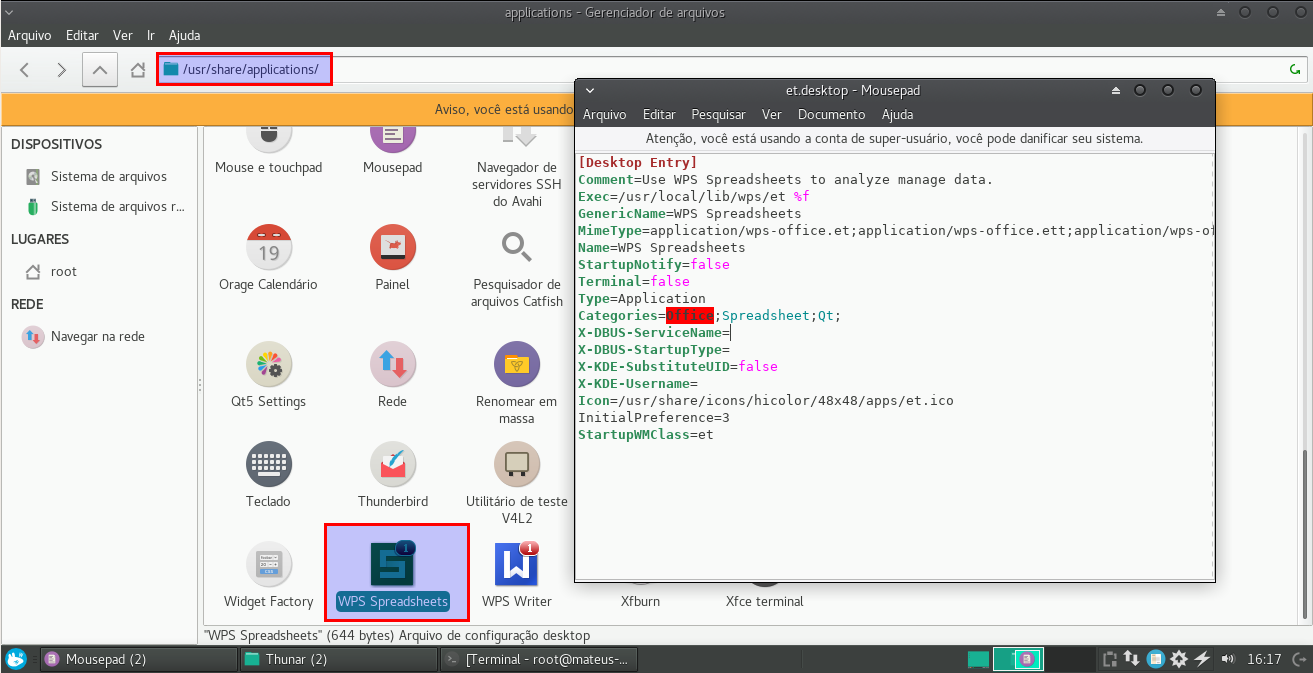Open Arquivo menu in file manager
Screen dimensions: 1313x673
point(30,35)
